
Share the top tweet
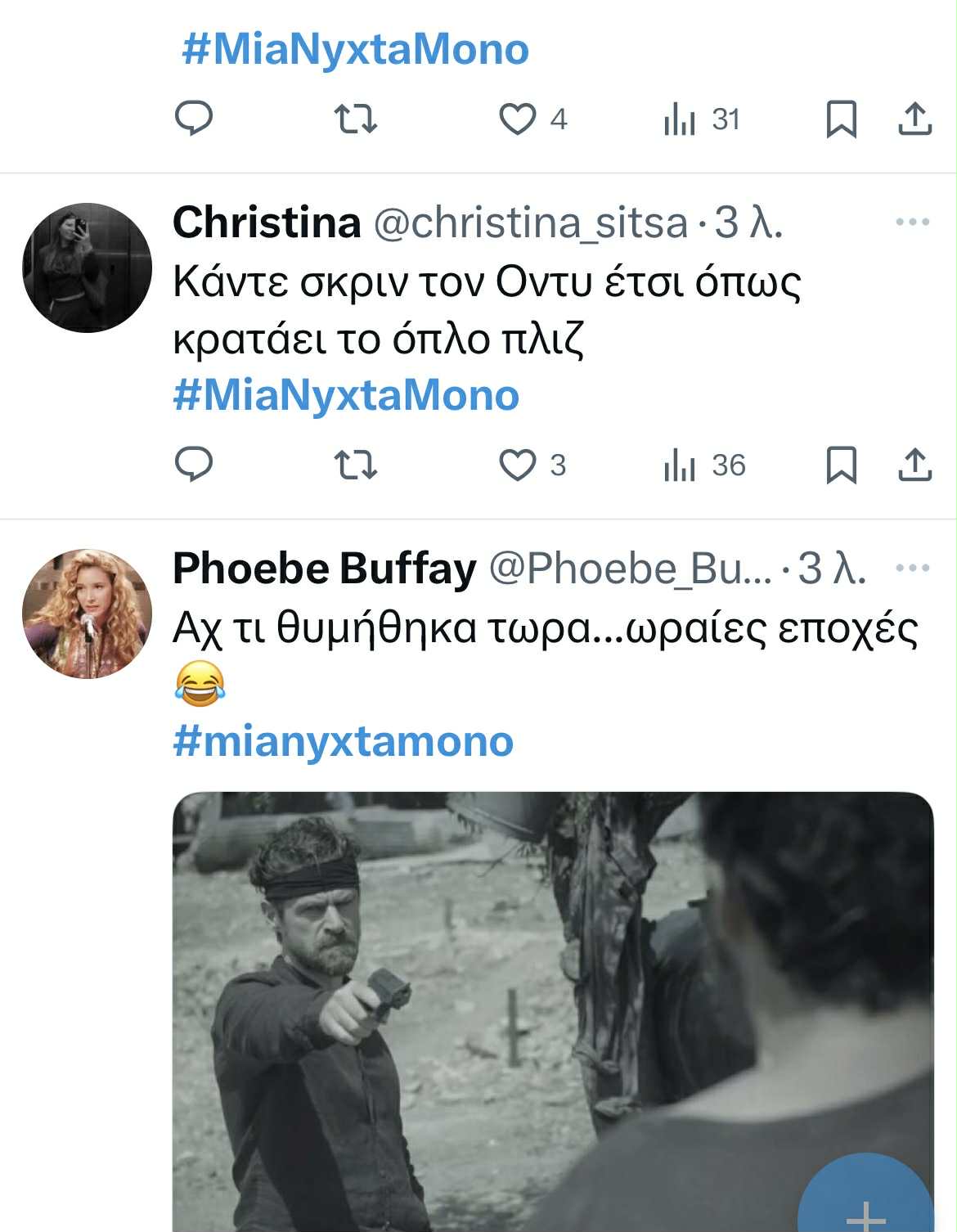pos(914,119)
